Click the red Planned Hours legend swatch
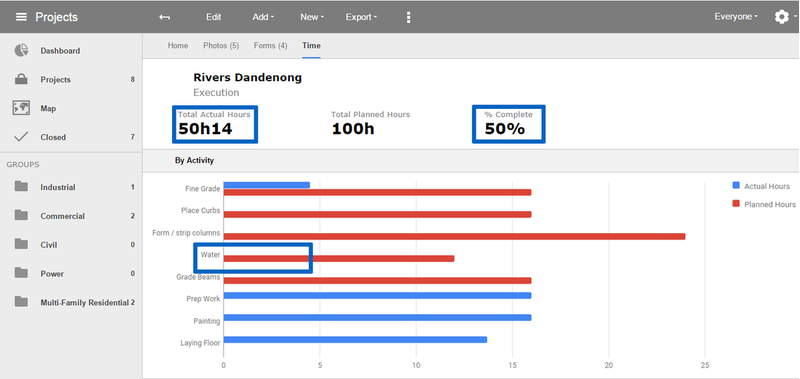 pos(736,204)
